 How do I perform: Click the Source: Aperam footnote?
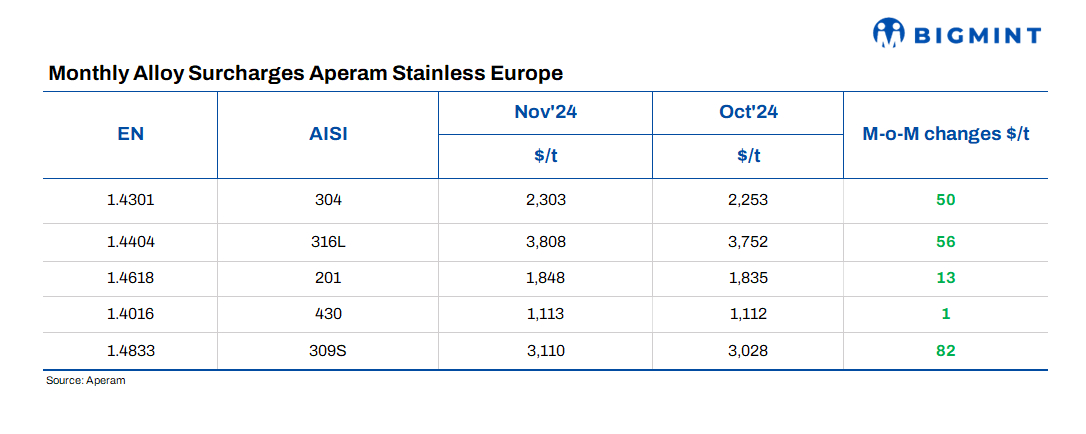coord(85,381)
